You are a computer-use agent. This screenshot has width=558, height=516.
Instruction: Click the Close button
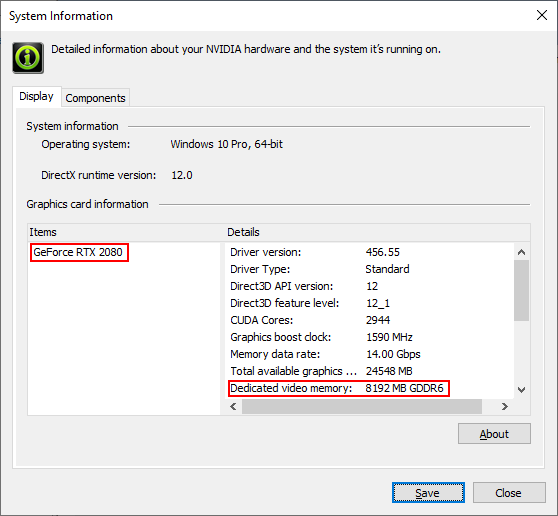pyautogui.click(x=509, y=493)
